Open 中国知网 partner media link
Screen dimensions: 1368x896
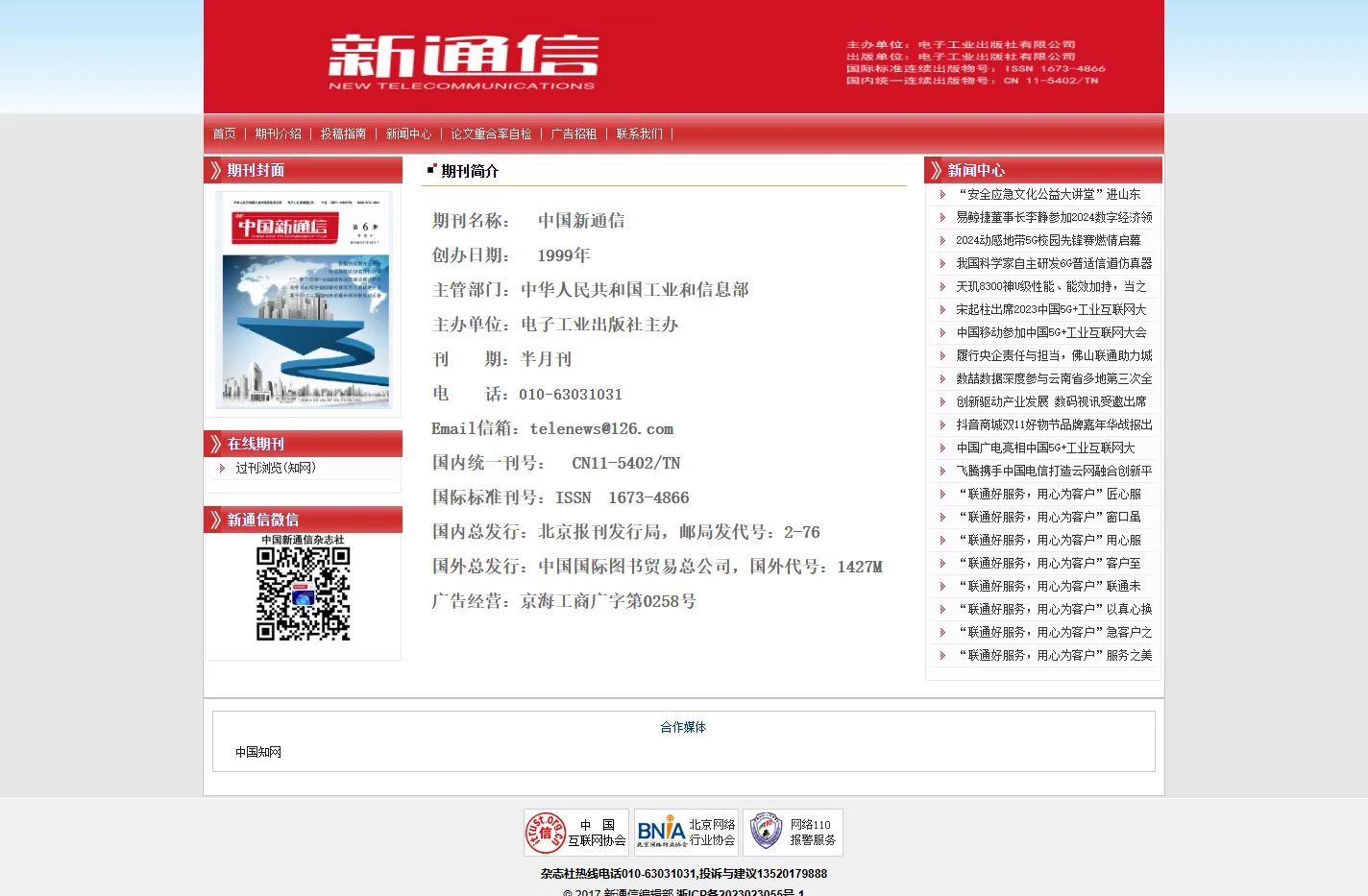click(x=258, y=752)
